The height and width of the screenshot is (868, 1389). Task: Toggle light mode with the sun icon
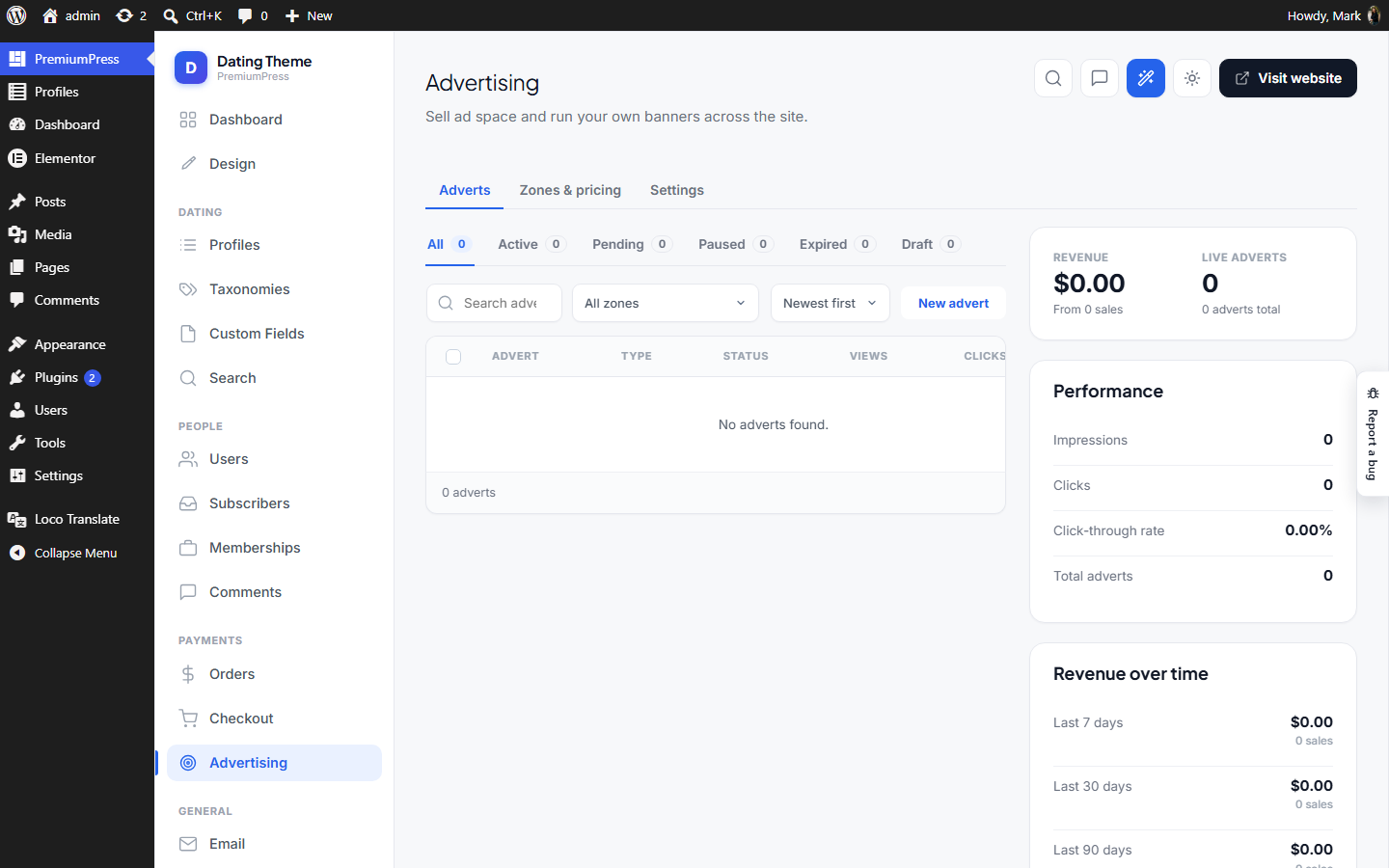click(x=1192, y=78)
